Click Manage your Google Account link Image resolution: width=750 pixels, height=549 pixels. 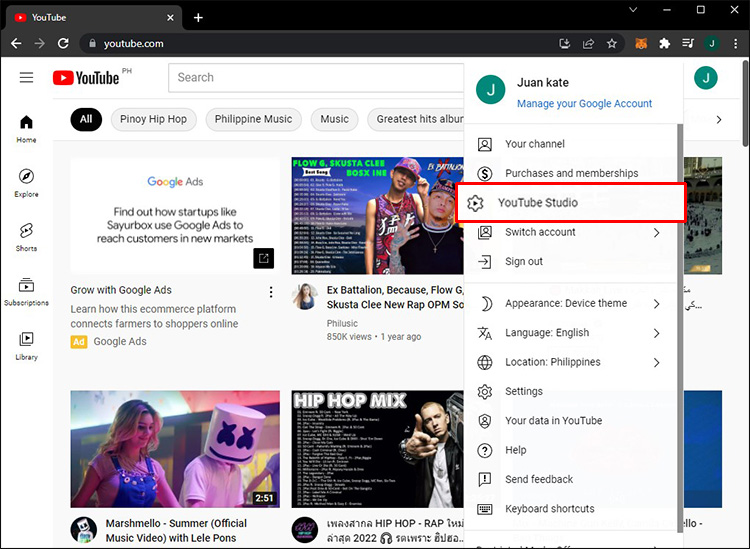[584, 103]
